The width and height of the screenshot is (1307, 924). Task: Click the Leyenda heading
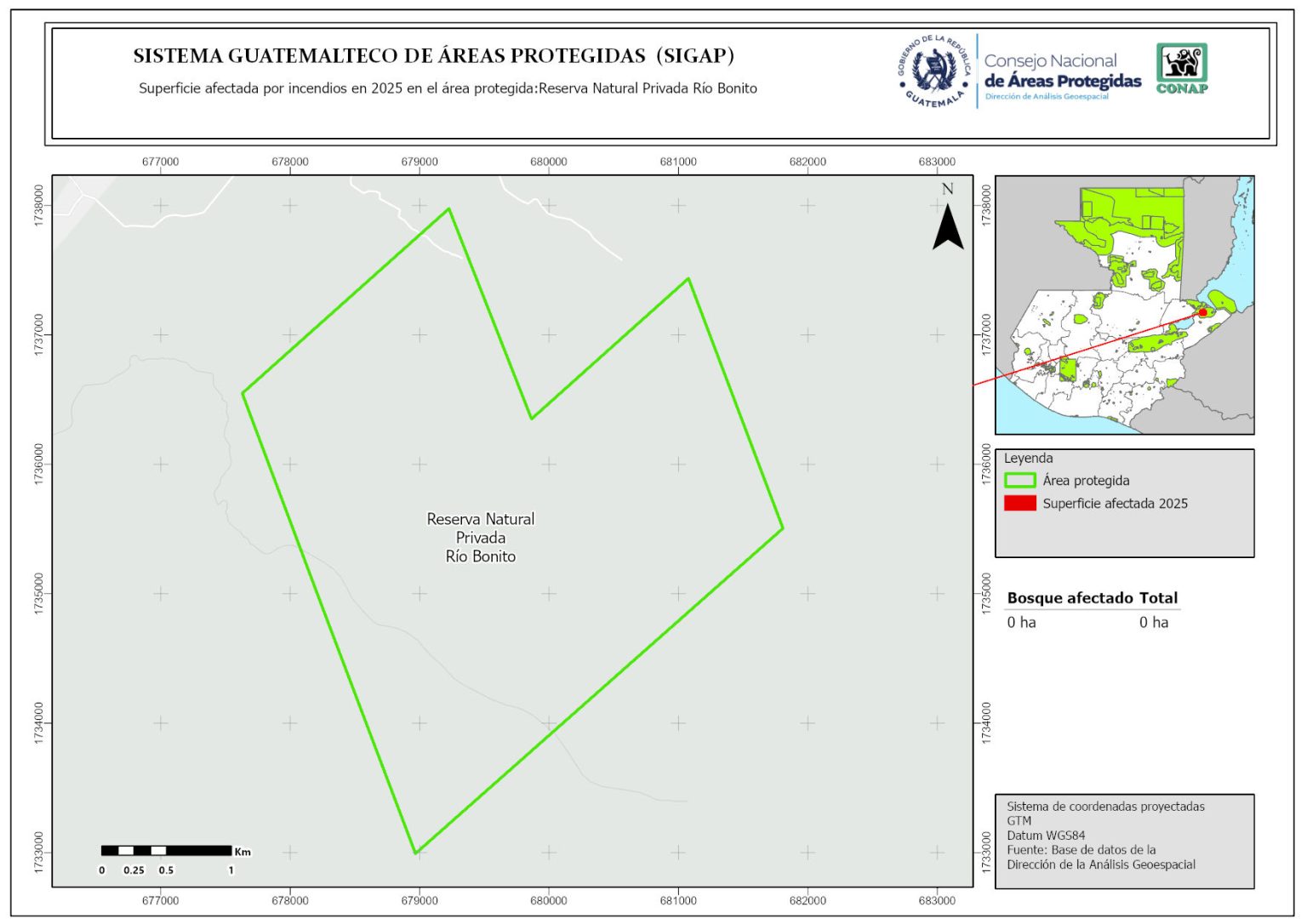[x=1028, y=459]
